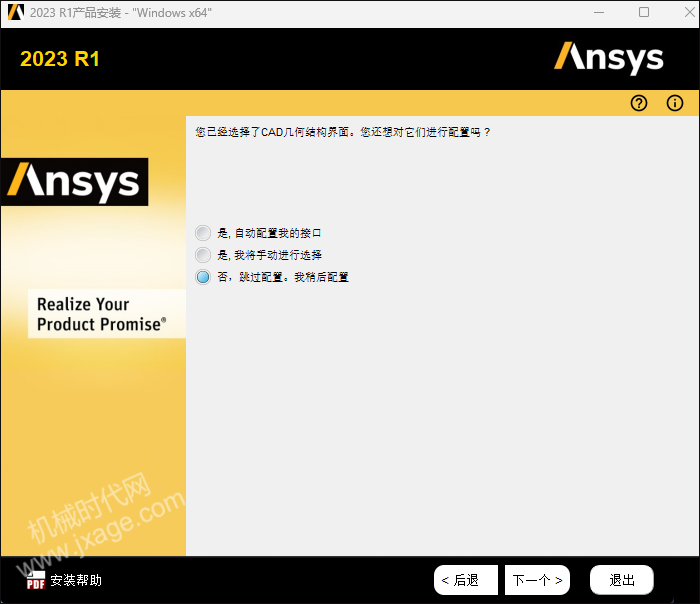The height and width of the screenshot is (604, 700).
Task: Click the CAD configuration question text
Action: tap(342, 132)
